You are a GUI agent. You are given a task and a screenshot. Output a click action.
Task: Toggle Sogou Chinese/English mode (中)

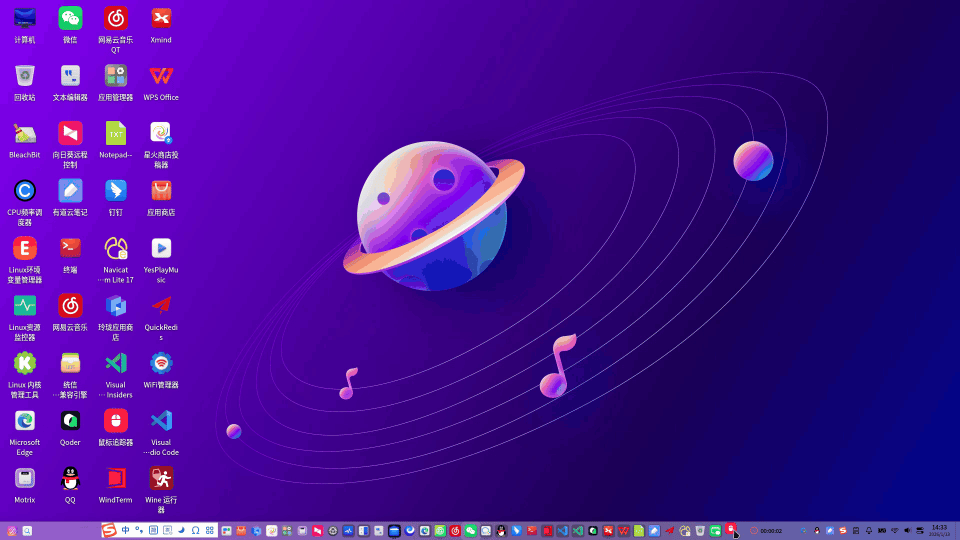click(x=125, y=530)
